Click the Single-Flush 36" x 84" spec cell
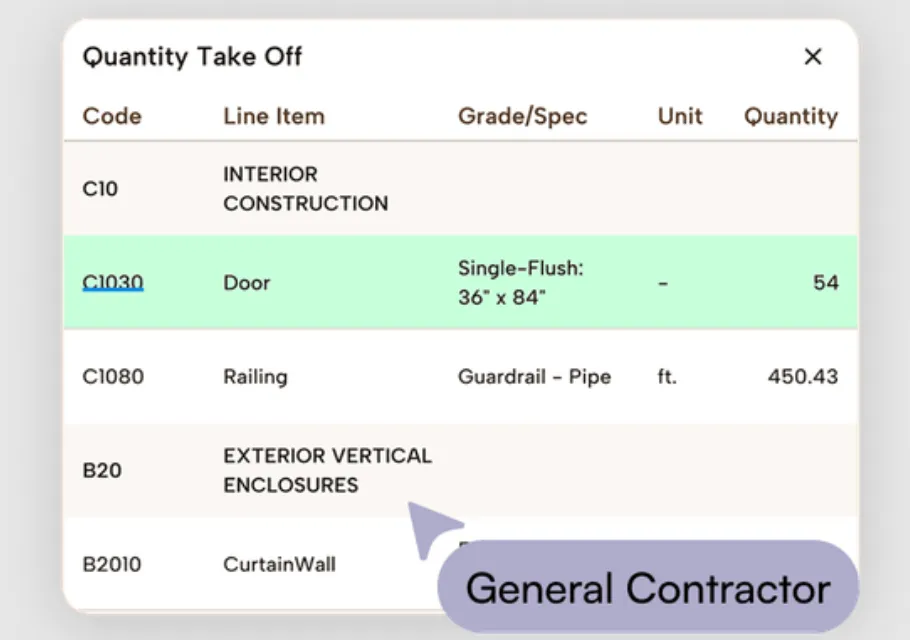This screenshot has width=910, height=640. point(520,283)
